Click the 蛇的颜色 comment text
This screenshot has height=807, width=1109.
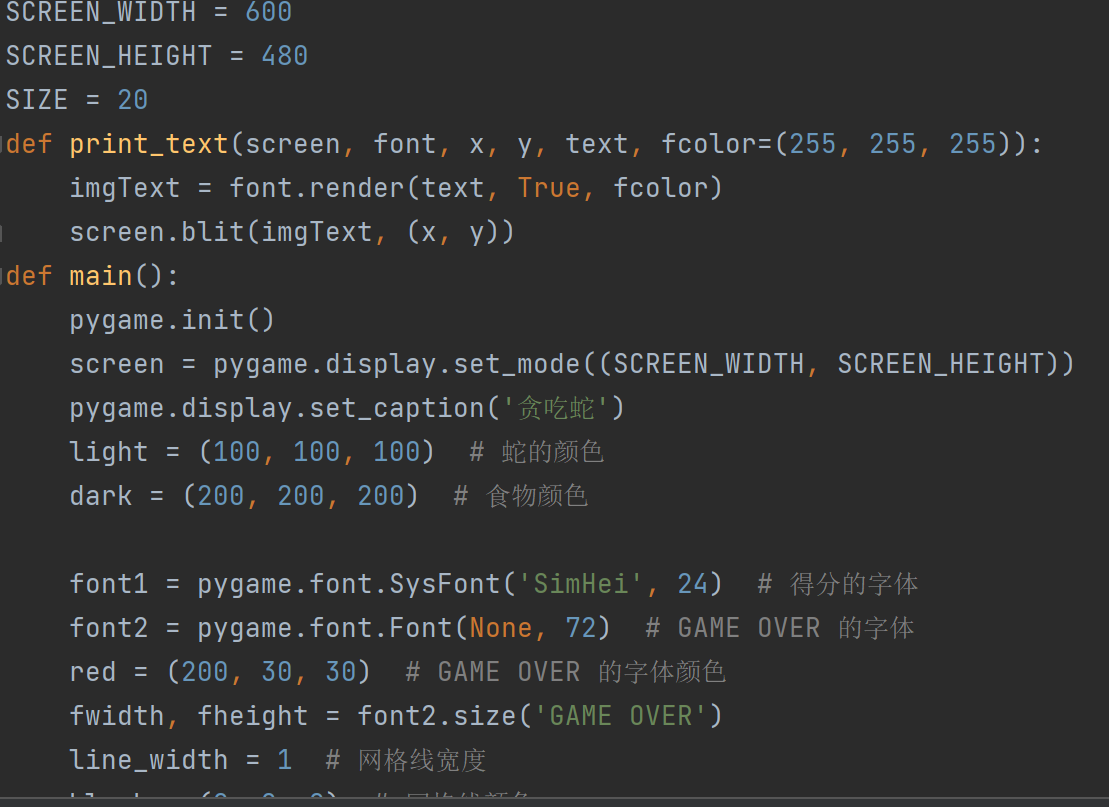(x=552, y=452)
